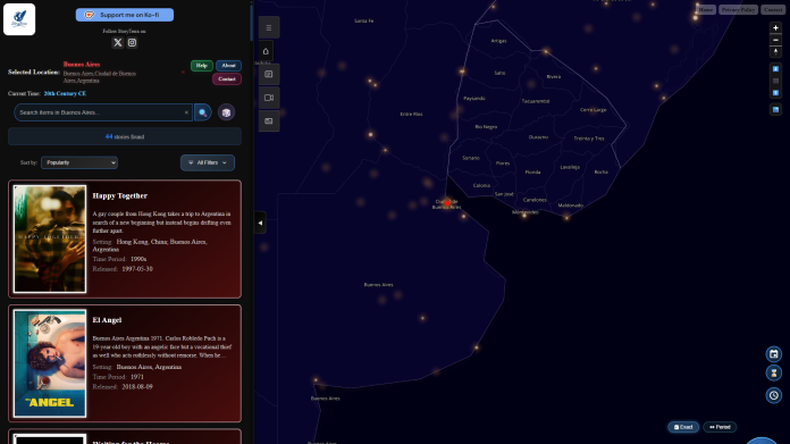Viewport: 790px width, 444px height.
Task: Click the red Buenos Aires marker on map
Action: click(447, 203)
